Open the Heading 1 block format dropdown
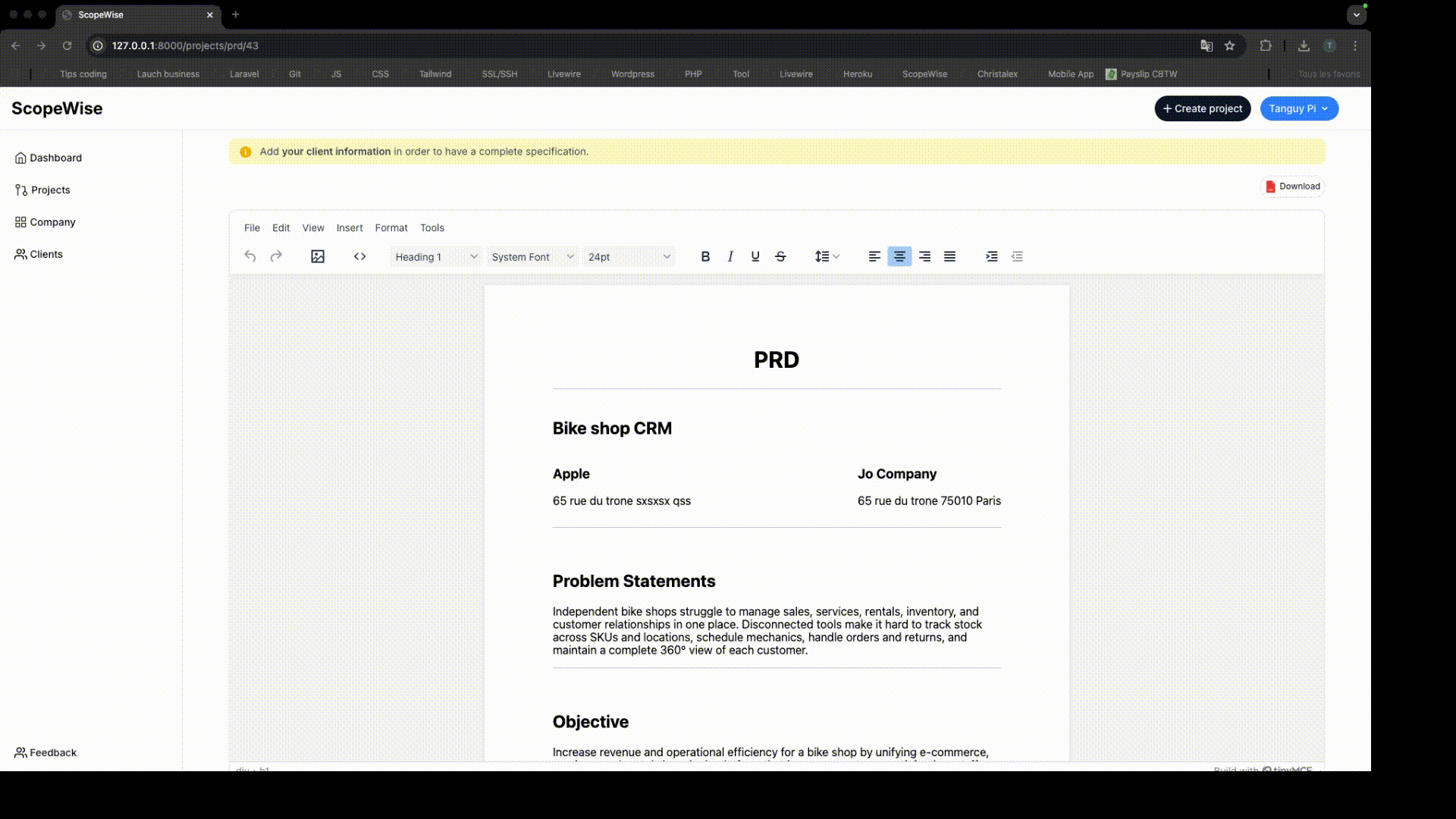The height and width of the screenshot is (819, 1456). pos(436,257)
